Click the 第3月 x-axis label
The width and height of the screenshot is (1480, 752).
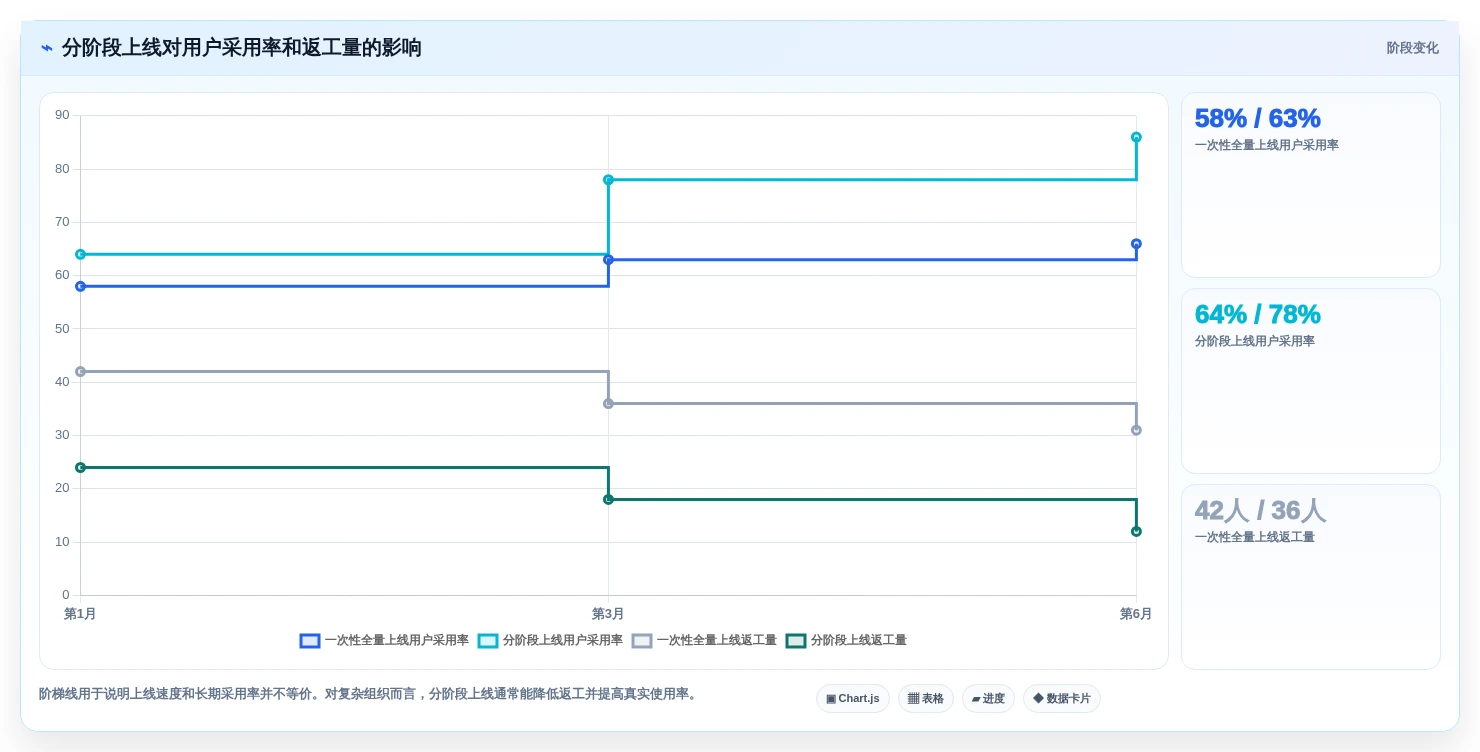click(608, 614)
